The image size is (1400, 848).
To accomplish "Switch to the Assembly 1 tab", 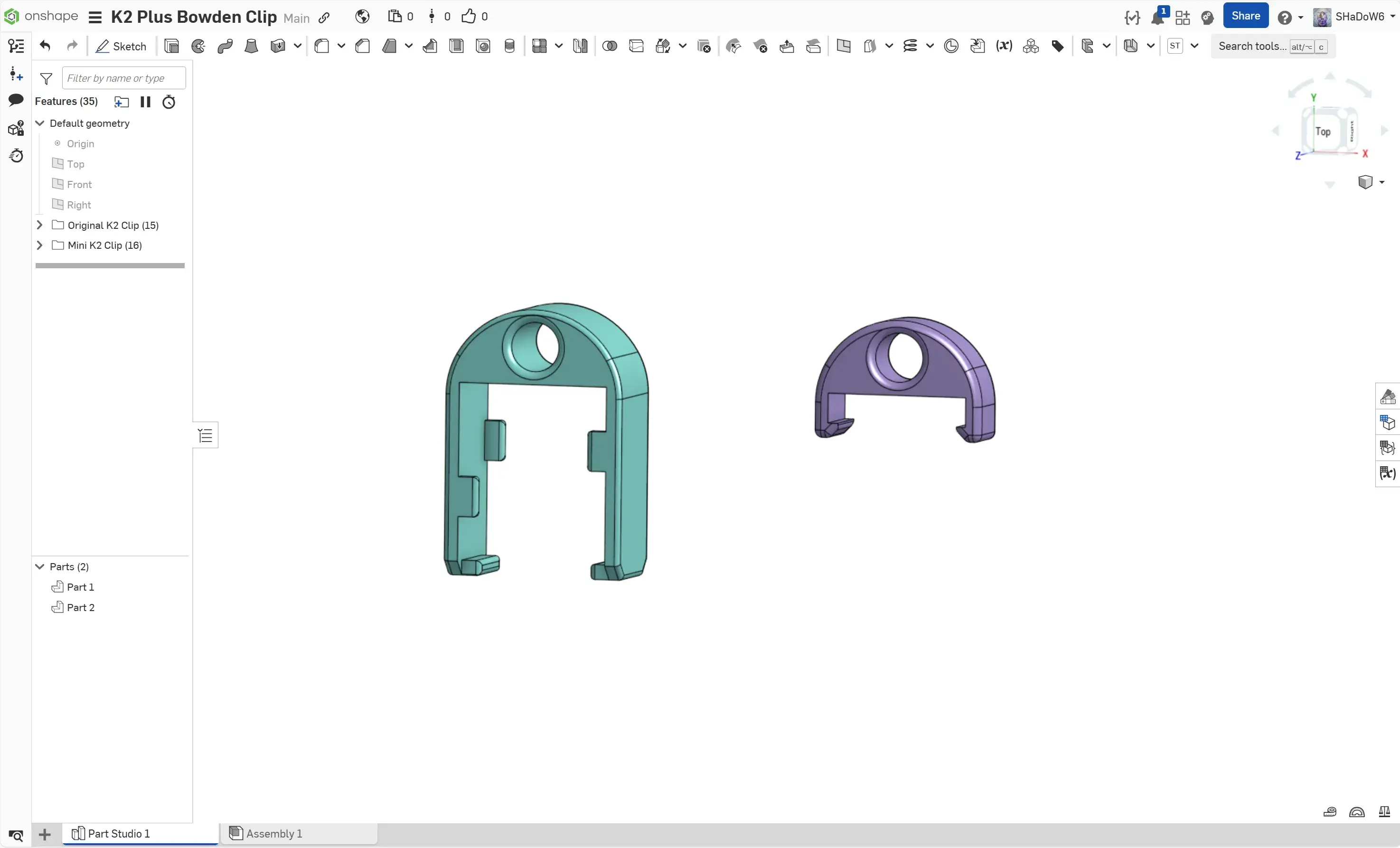I will [x=273, y=833].
